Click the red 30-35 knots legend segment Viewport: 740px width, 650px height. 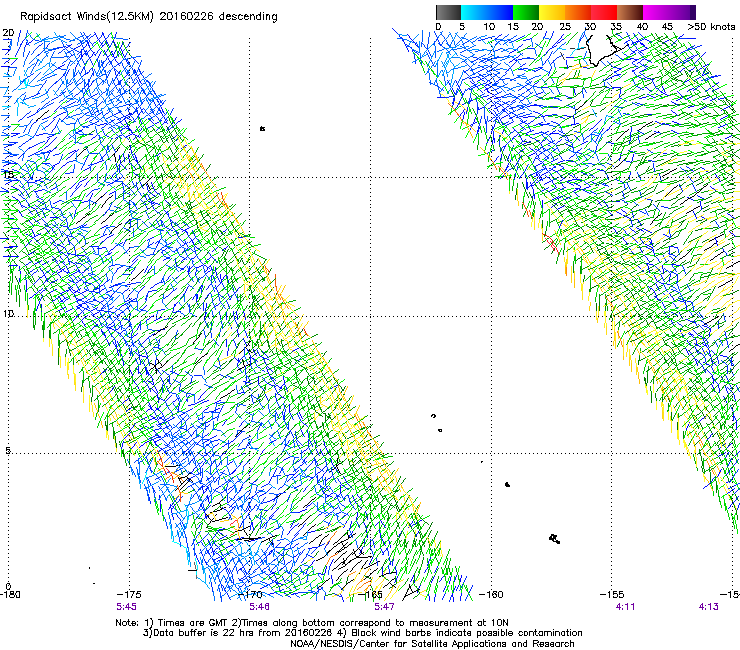(x=604, y=12)
